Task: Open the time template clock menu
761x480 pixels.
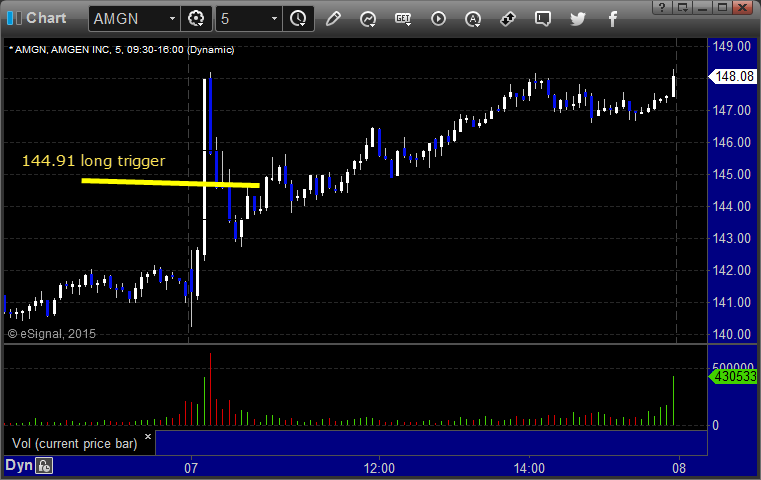Action: click(x=298, y=19)
